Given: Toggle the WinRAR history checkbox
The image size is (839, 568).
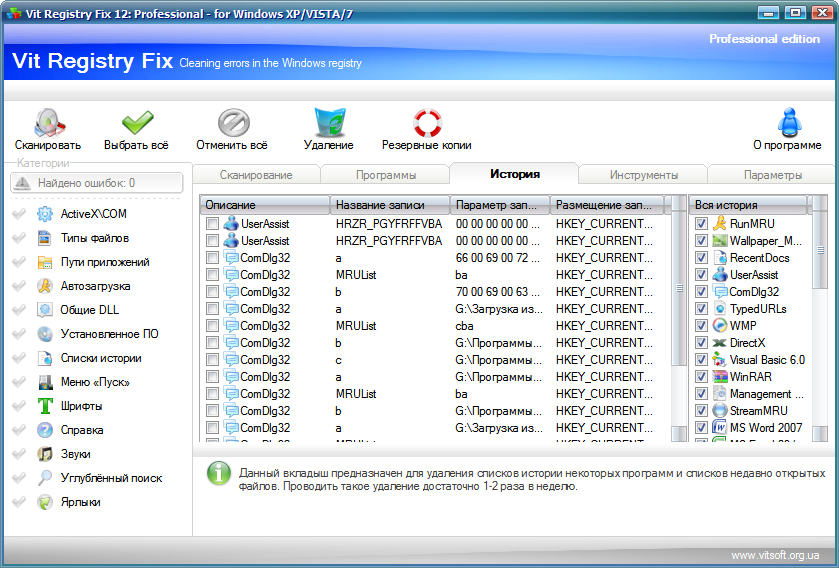Looking at the screenshot, I should [x=702, y=377].
